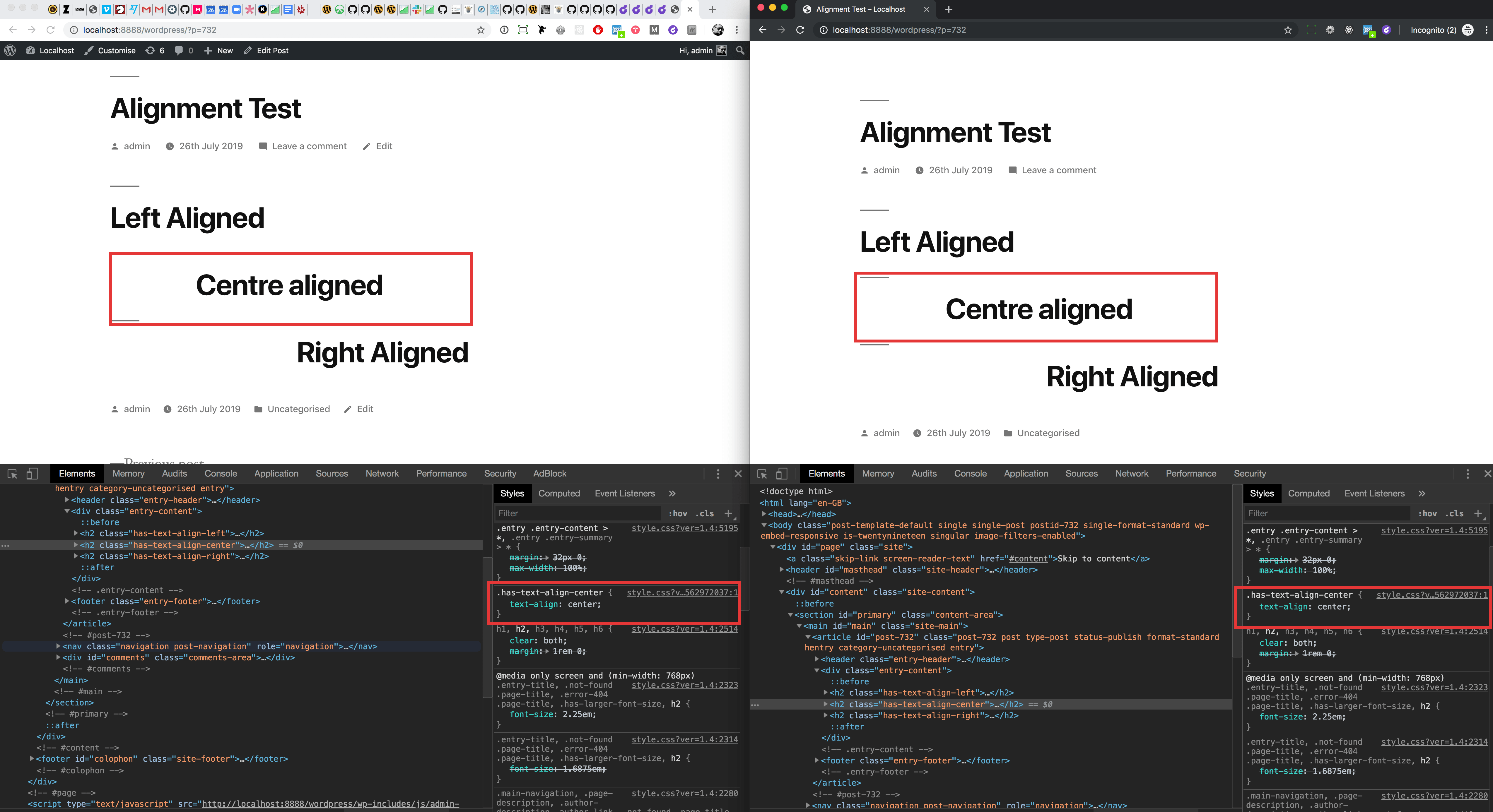Open left DevTools three-dot options menu
Viewport: 1493px width, 812px height.
click(718, 474)
